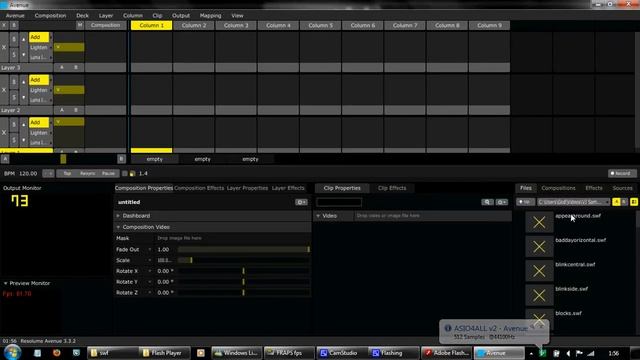Click the Fade Out slider
This screenshot has width=640, height=360.
[244, 249]
